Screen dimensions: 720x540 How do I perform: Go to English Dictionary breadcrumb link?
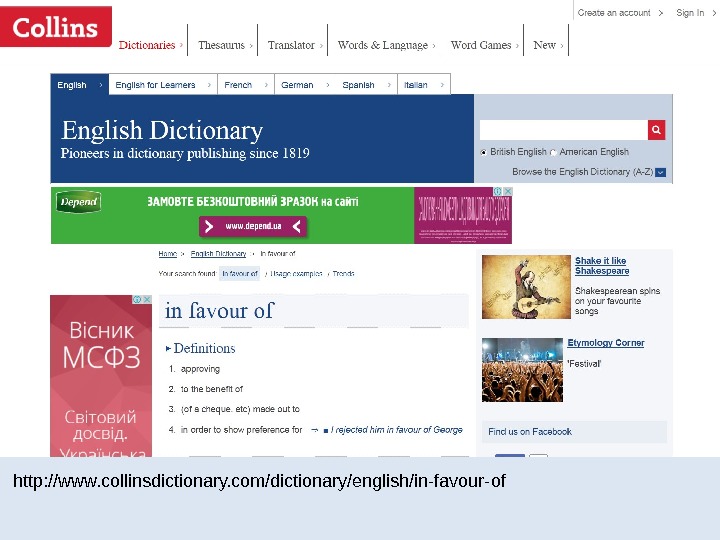pos(219,253)
